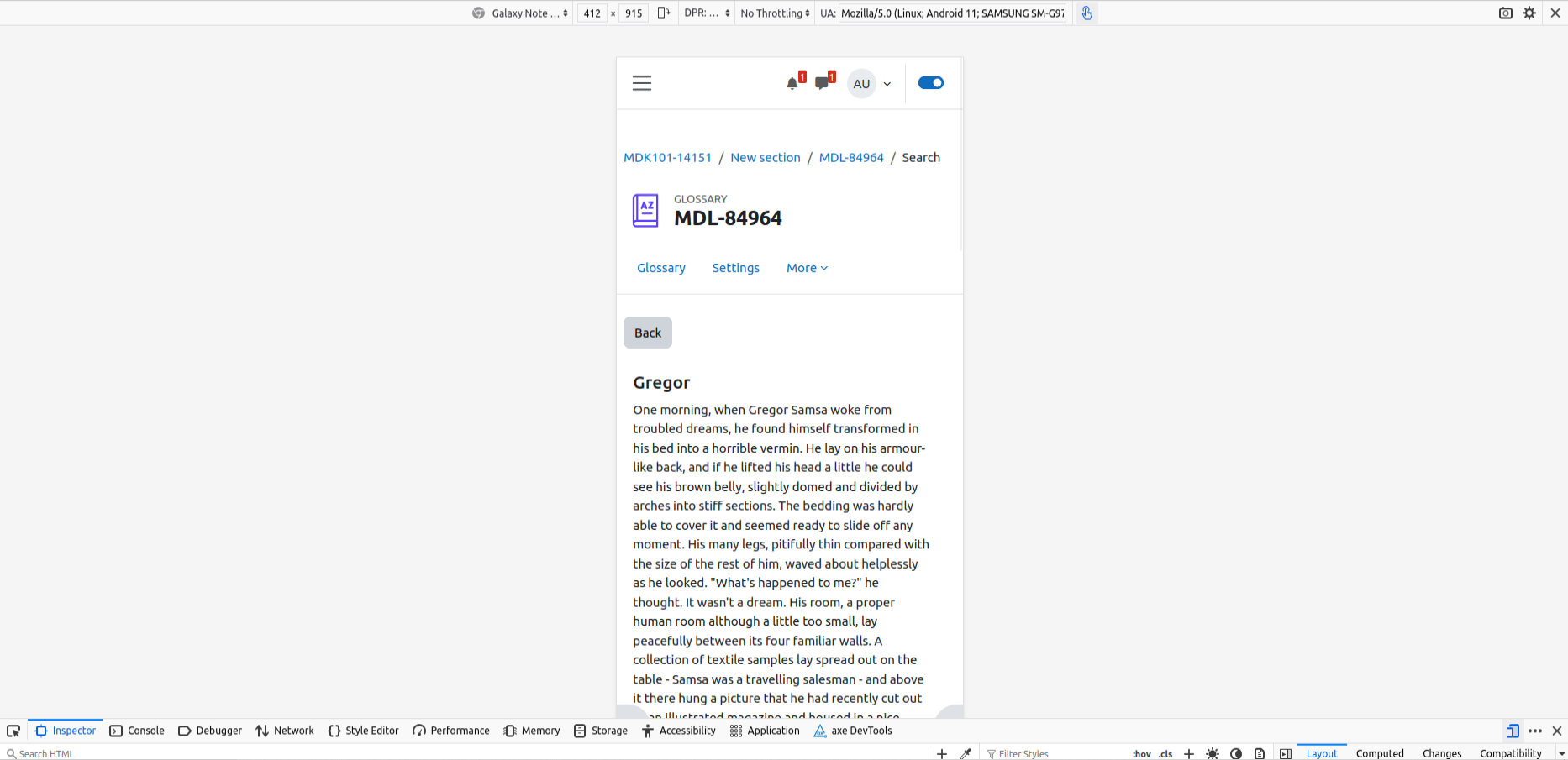Switch to Inspector devtools tab
Image resolution: width=1568 pixels, height=760 pixels.
click(66, 731)
